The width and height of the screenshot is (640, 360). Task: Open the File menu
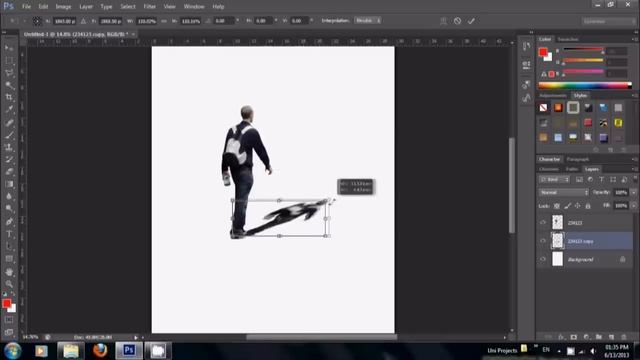(27, 7)
